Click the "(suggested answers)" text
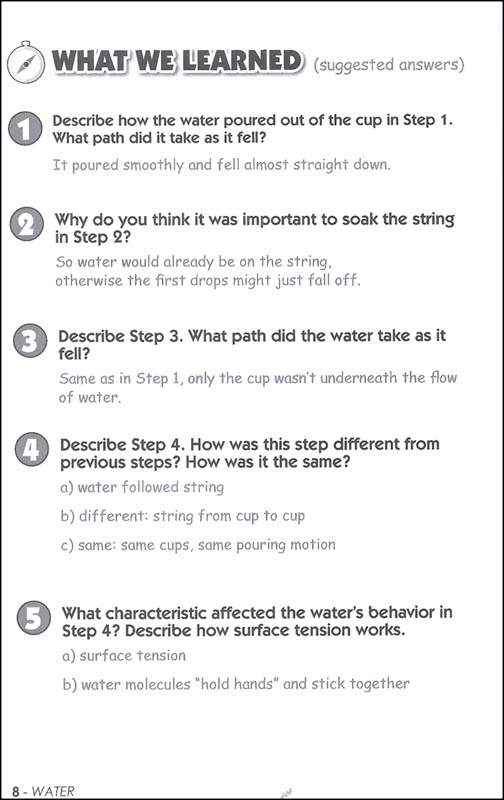 pyautogui.click(x=389, y=65)
